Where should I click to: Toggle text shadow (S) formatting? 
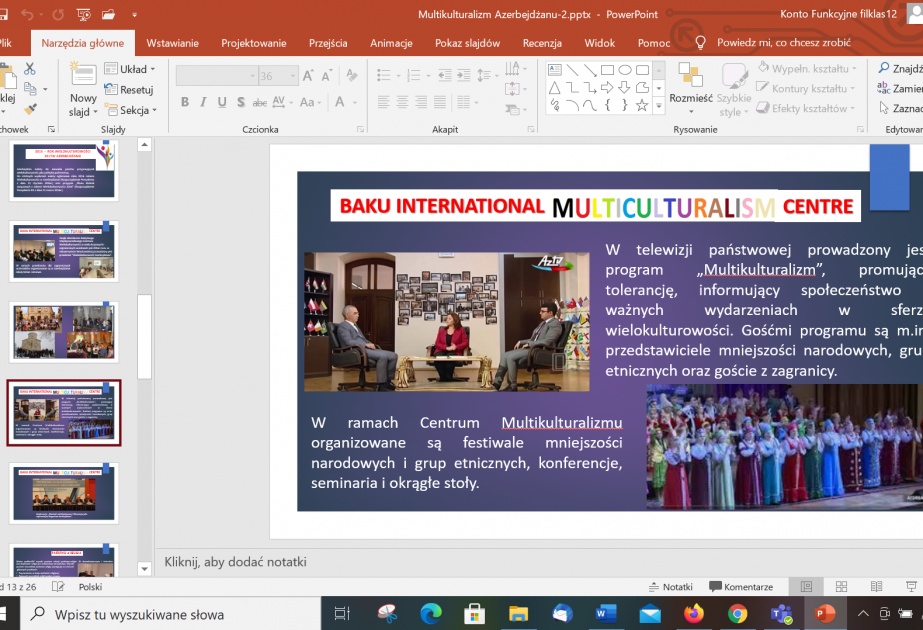241,102
